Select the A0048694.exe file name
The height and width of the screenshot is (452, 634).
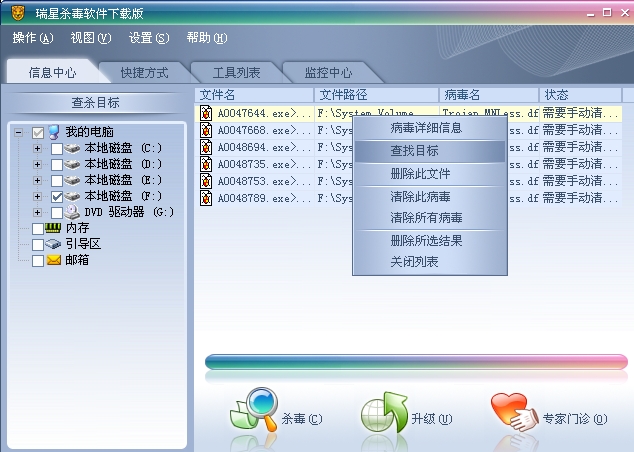pos(264,148)
